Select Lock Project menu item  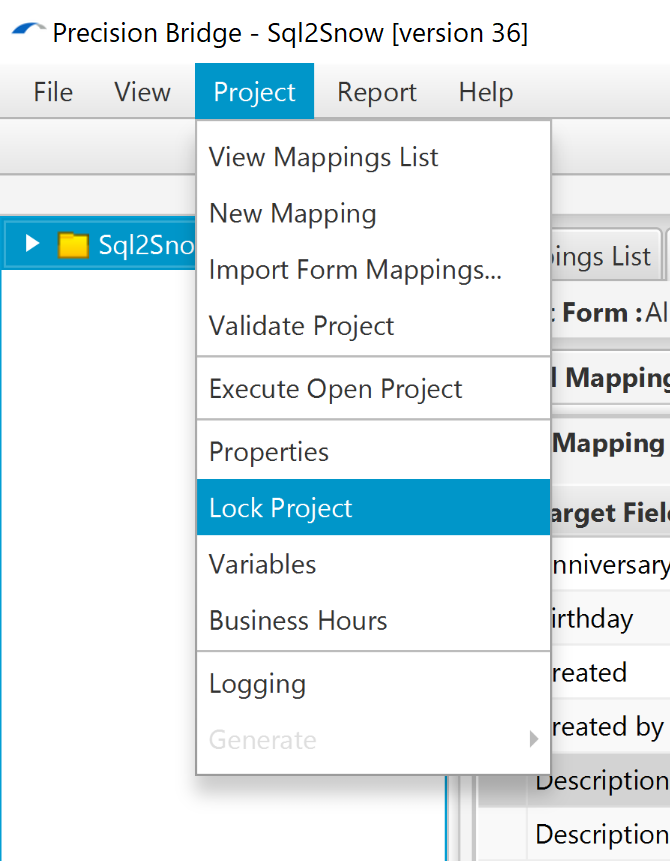click(373, 508)
